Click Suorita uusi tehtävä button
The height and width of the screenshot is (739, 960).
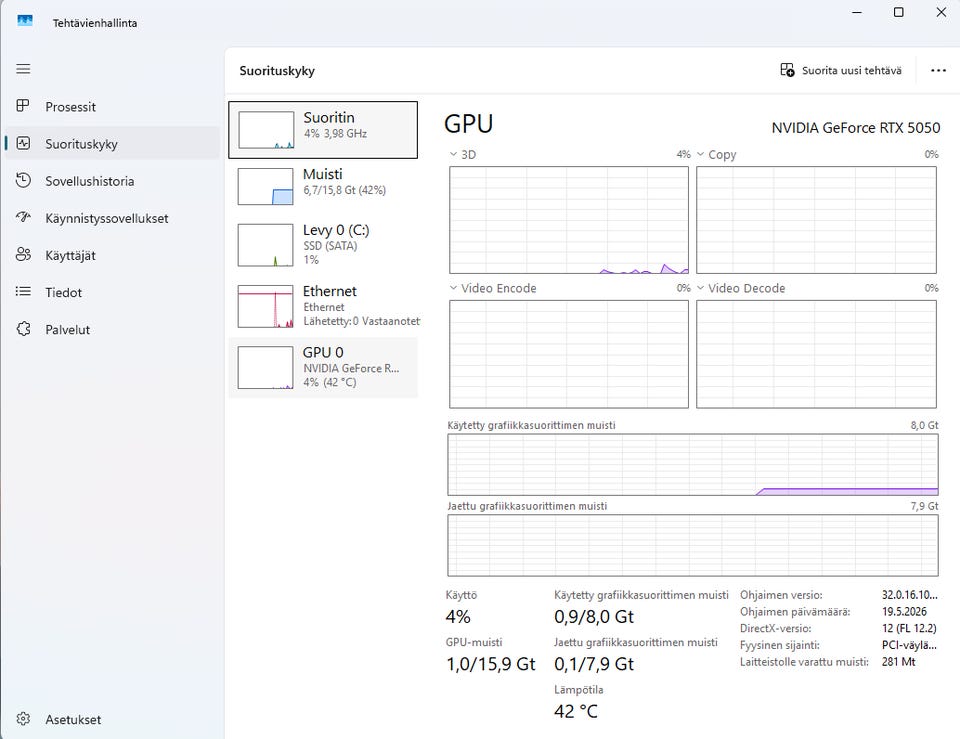click(841, 70)
